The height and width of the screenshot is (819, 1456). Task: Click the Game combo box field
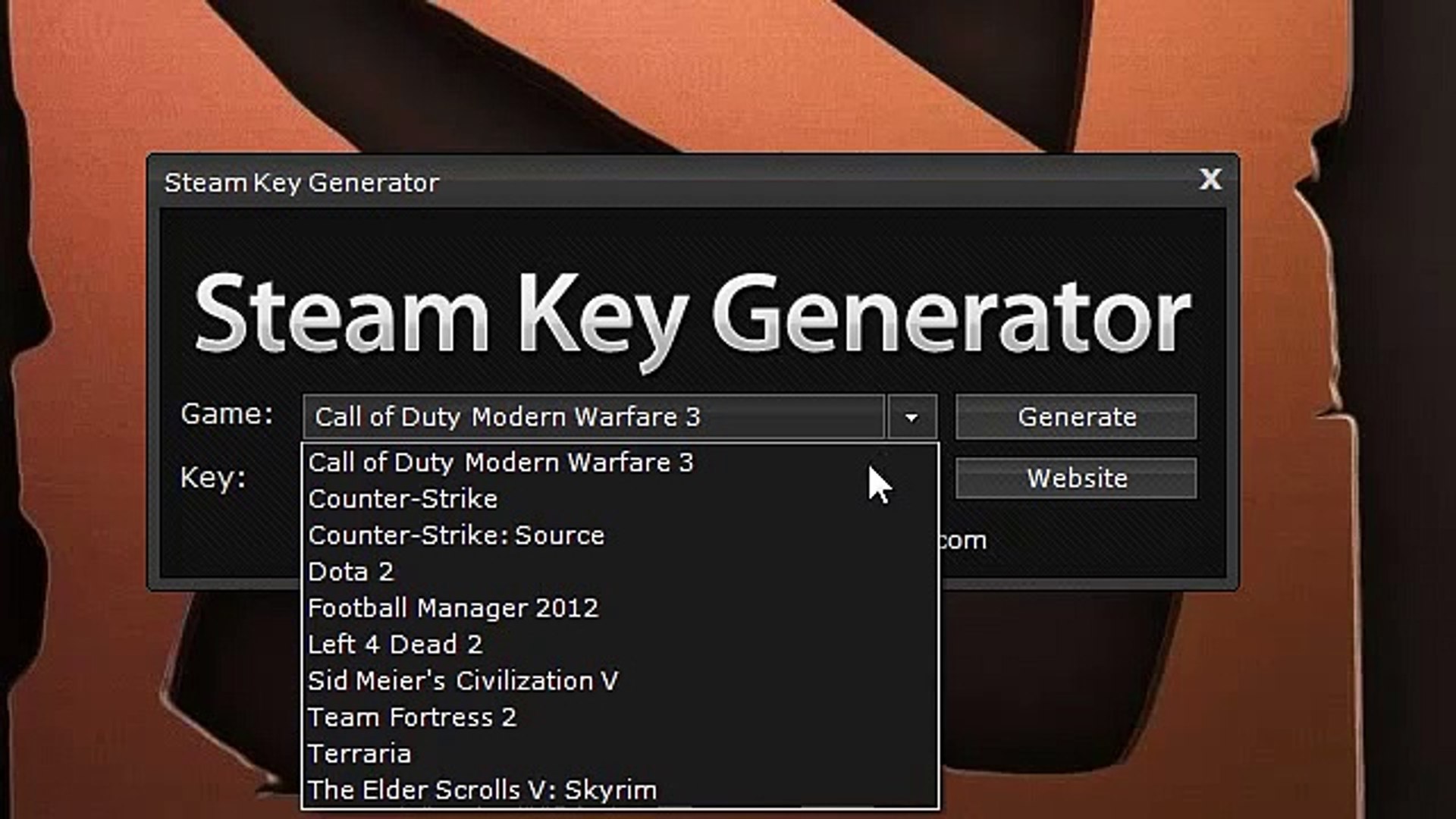tap(593, 417)
